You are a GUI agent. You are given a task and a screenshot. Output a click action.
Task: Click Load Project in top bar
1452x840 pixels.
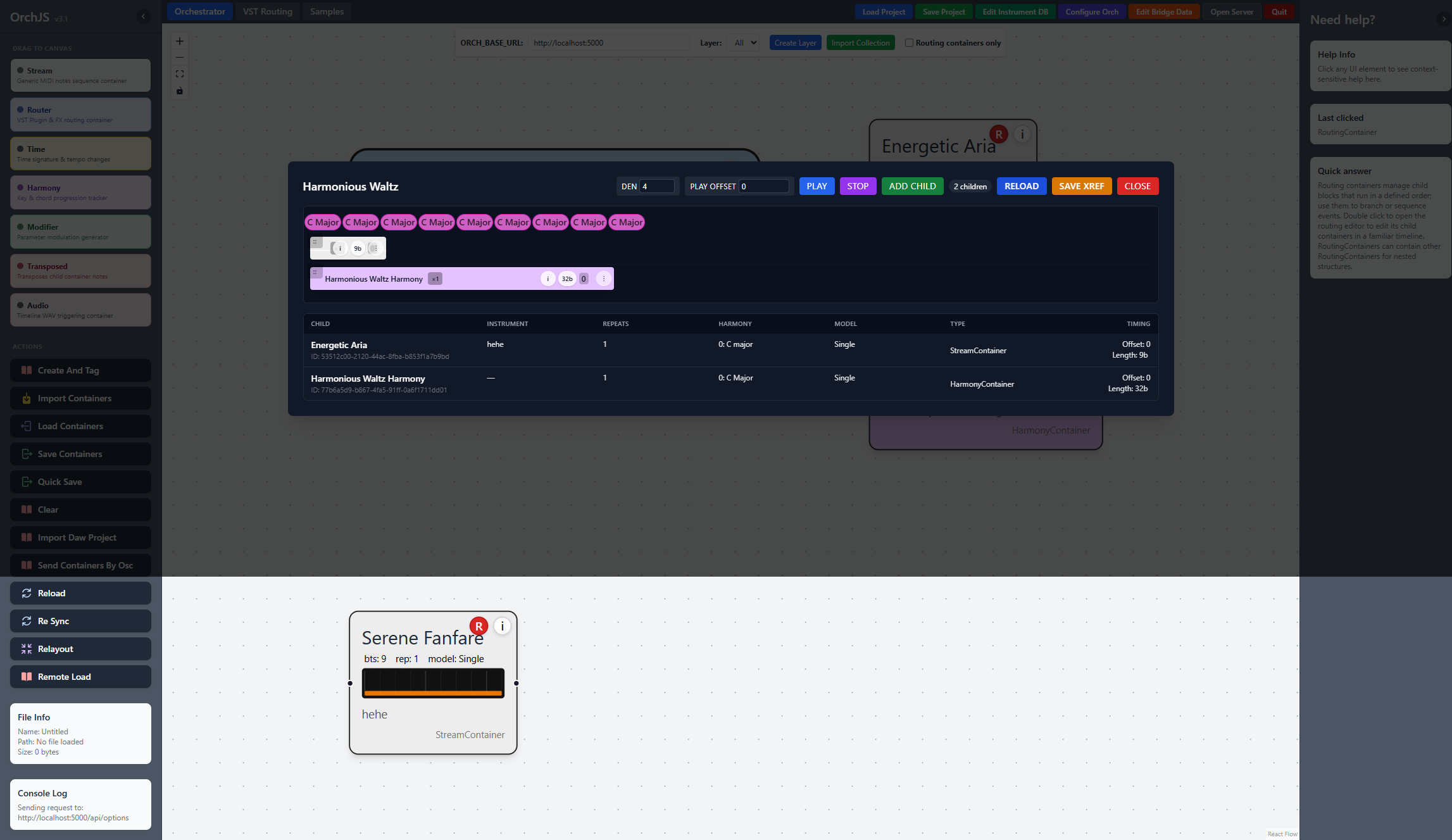[x=884, y=11]
